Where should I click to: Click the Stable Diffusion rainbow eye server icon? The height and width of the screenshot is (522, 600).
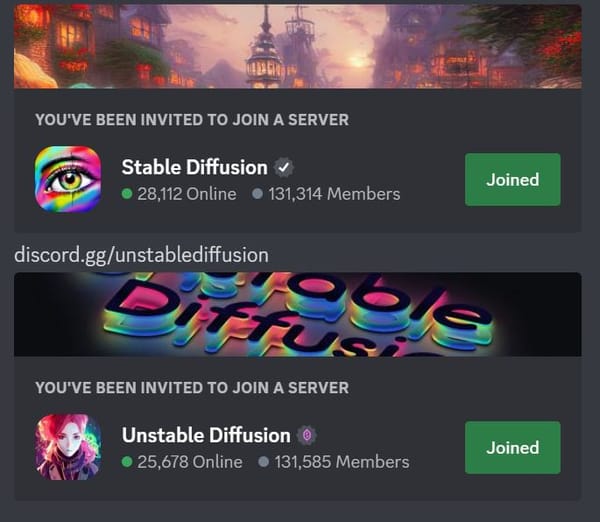point(68,179)
